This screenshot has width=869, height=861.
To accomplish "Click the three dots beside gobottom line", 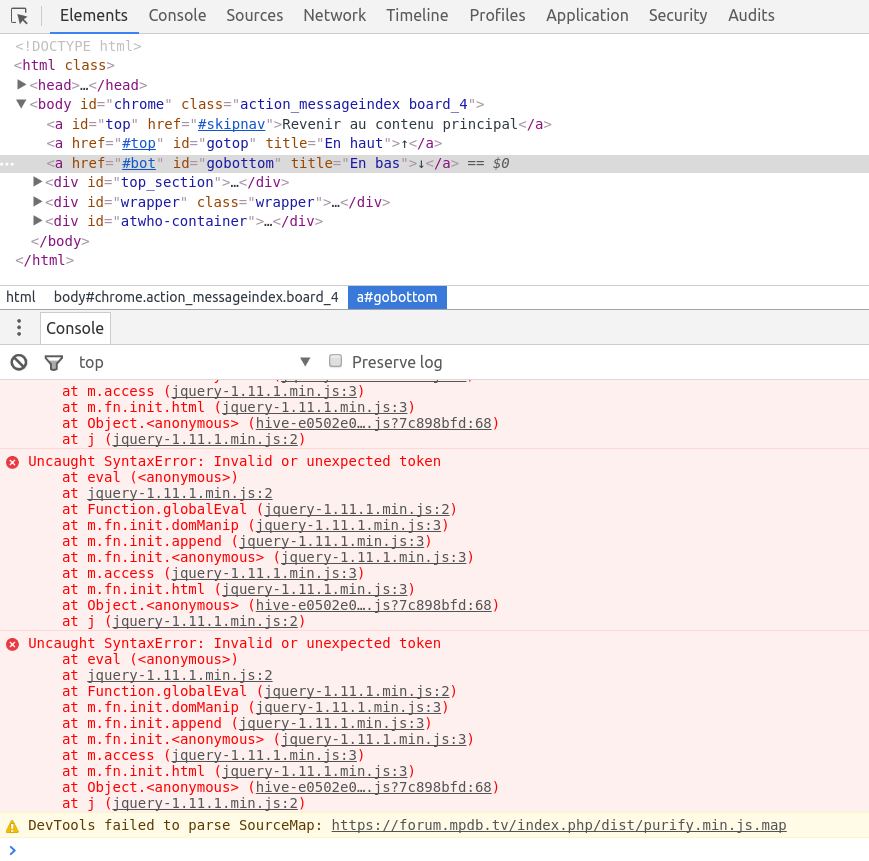I will coord(7,163).
